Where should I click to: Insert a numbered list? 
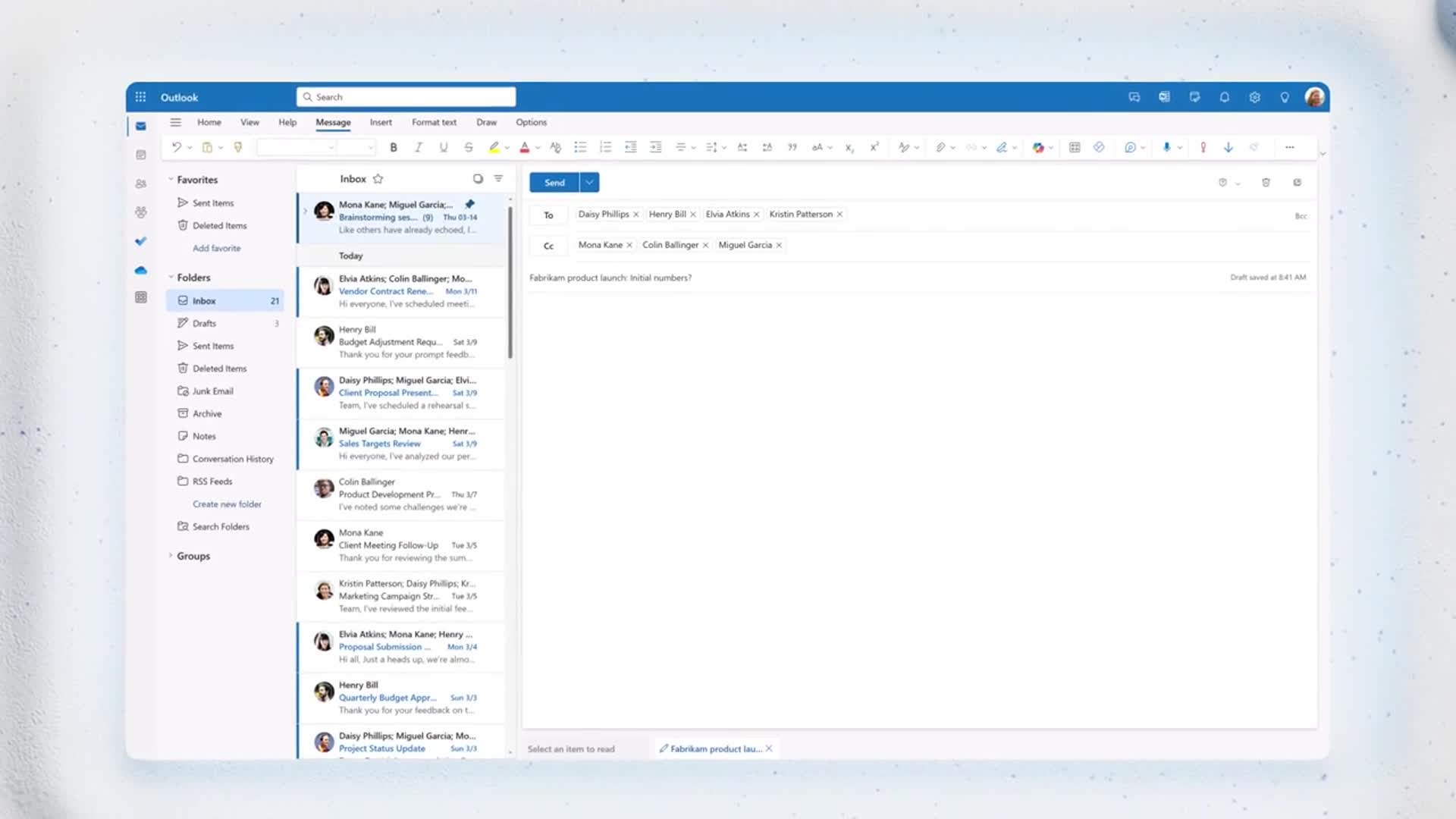pos(605,148)
